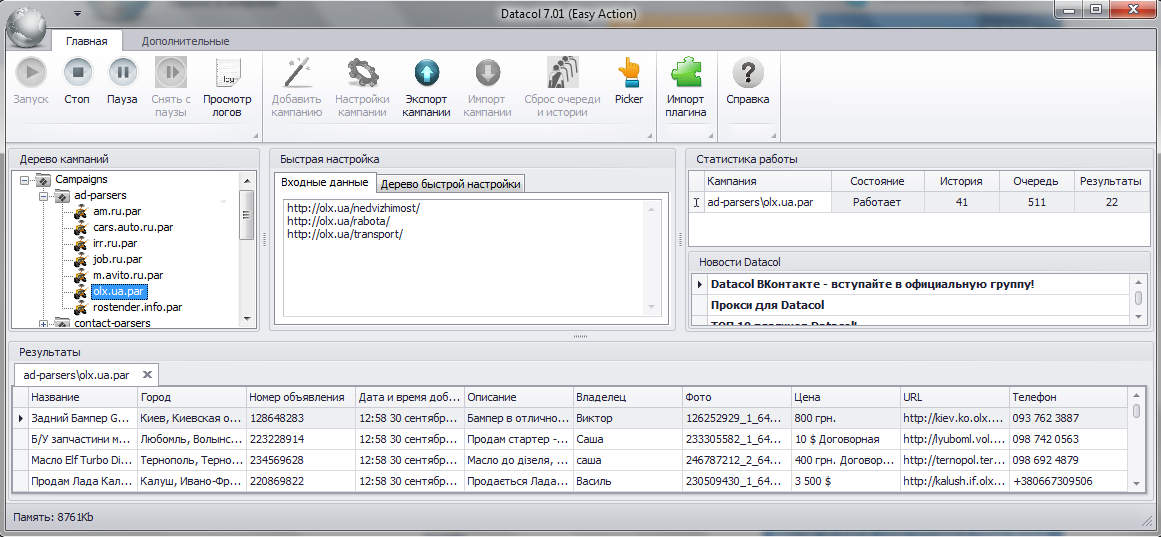Pause the campaign with Пауза icon
The image size is (1161, 537).
point(124,73)
